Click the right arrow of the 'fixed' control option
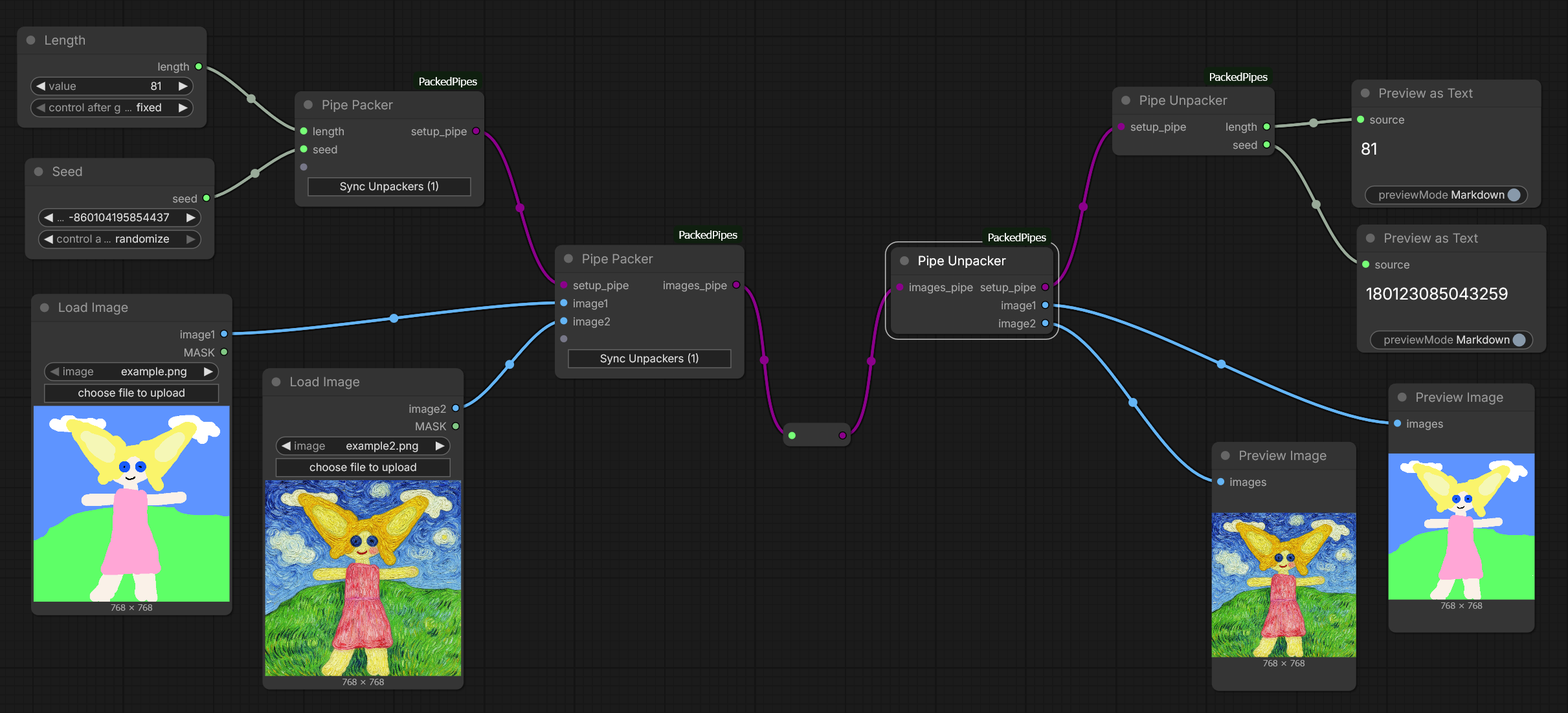This screenshot has width=1568, height=713. (x=183, y=107)
